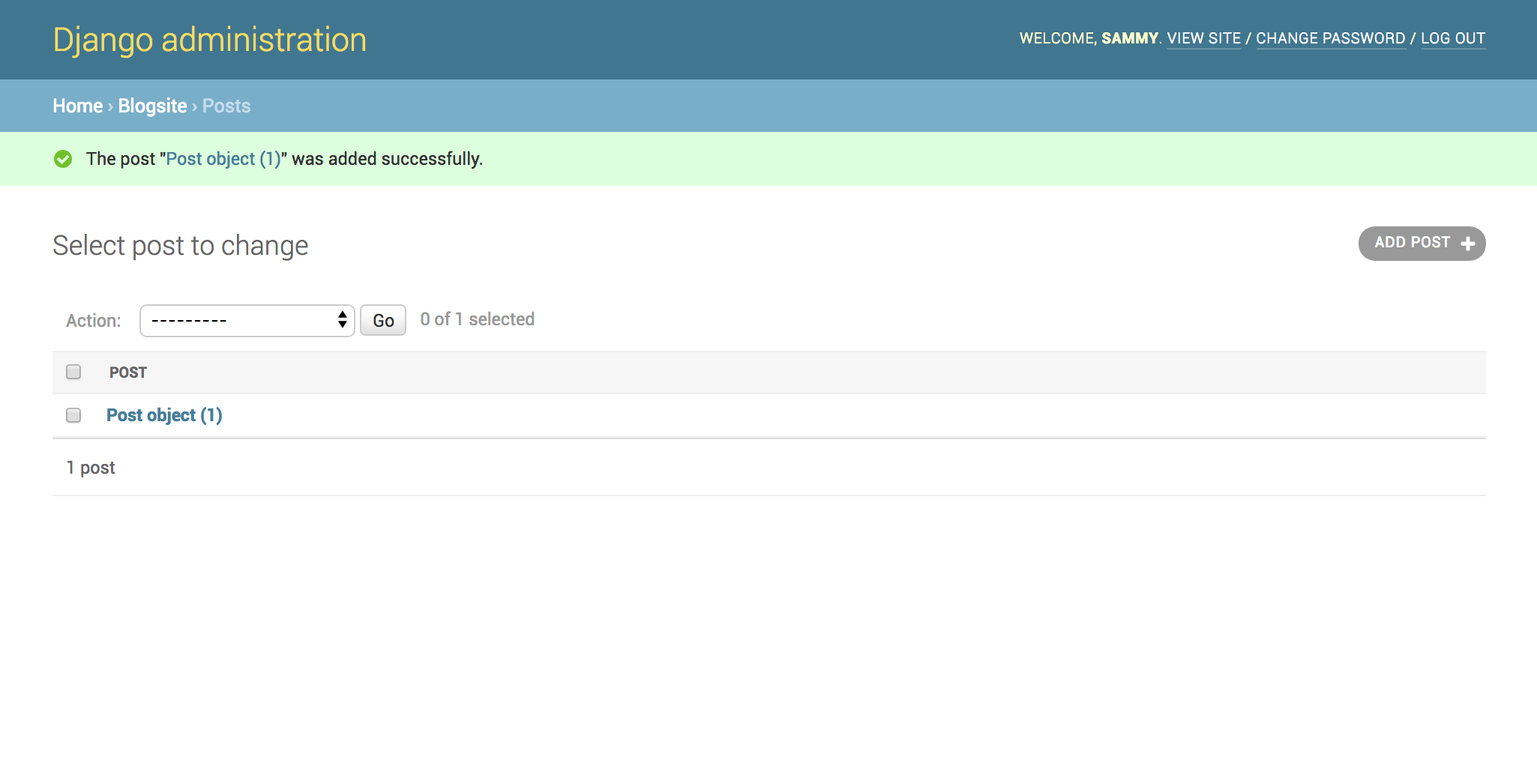Select the checkbox in the POST table header

(73, 372)
